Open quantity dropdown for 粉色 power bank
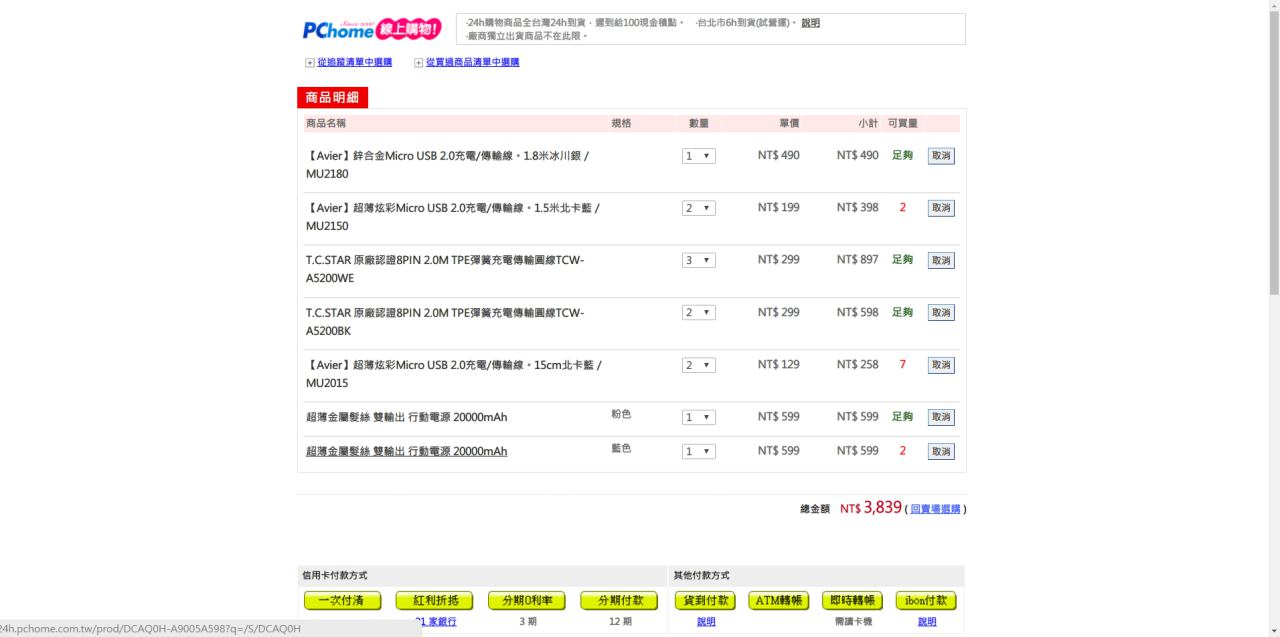The height and width of the screenshot is (637, 1280). [699, 417]
